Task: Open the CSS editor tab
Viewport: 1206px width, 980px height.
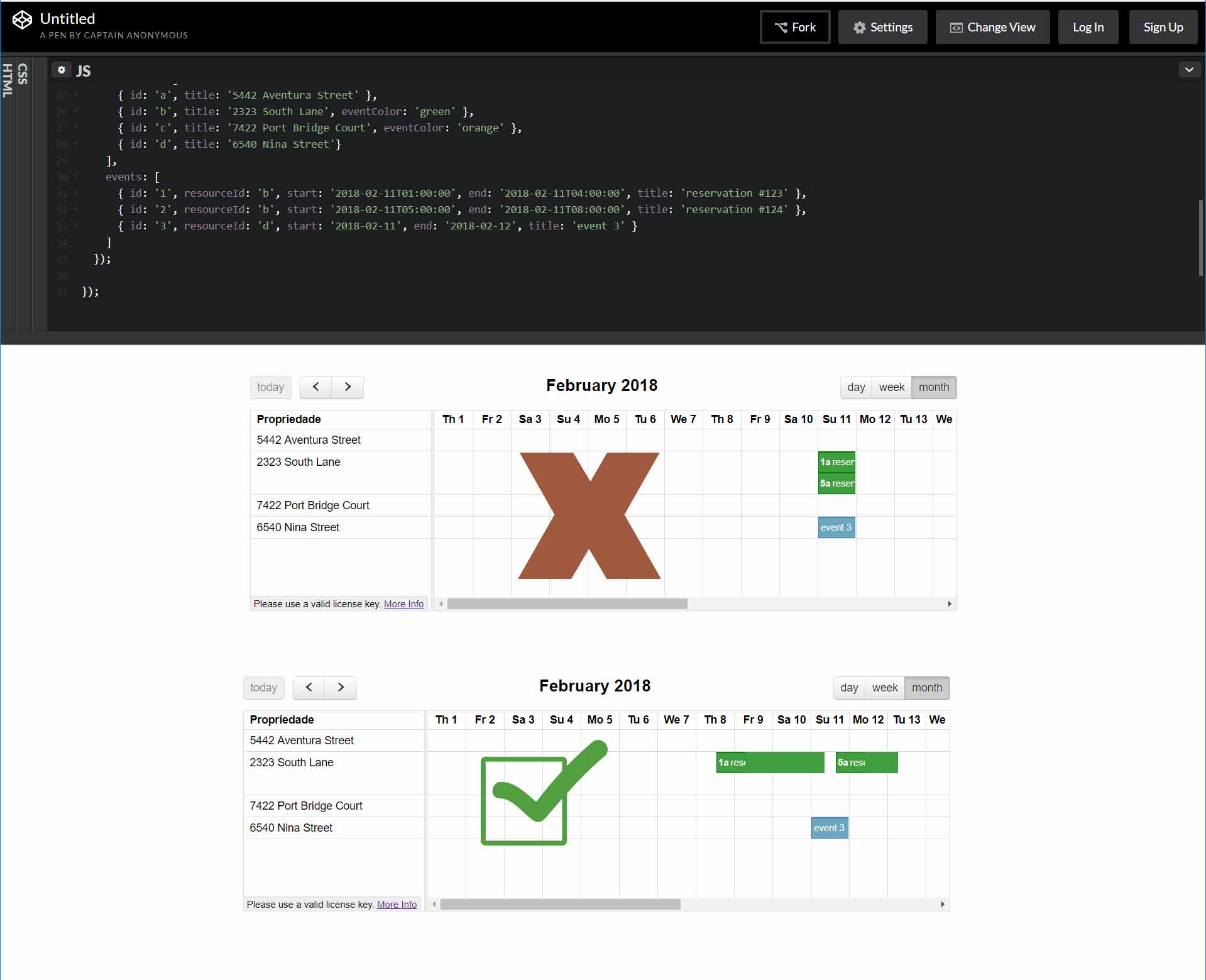Action: coord(23,74)
